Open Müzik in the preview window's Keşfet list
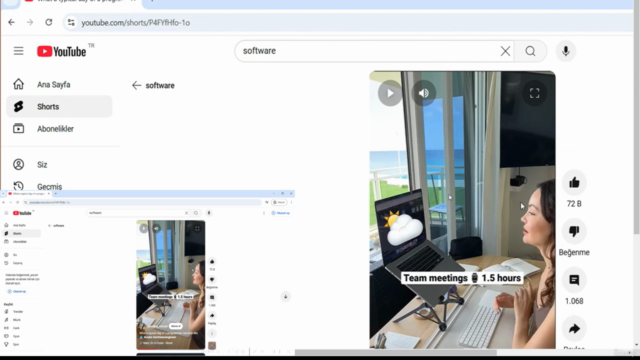Image resolution: width=640 pixels, height=360 pixels. (21, 320)
